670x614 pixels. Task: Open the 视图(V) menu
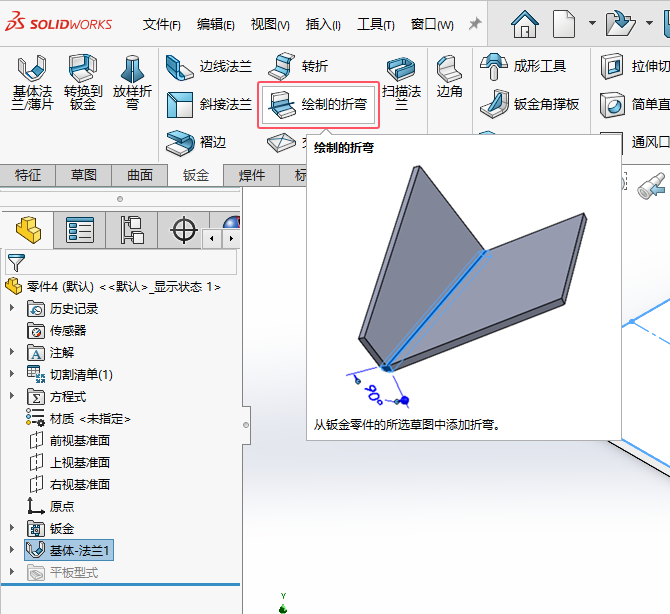[270, 24]
